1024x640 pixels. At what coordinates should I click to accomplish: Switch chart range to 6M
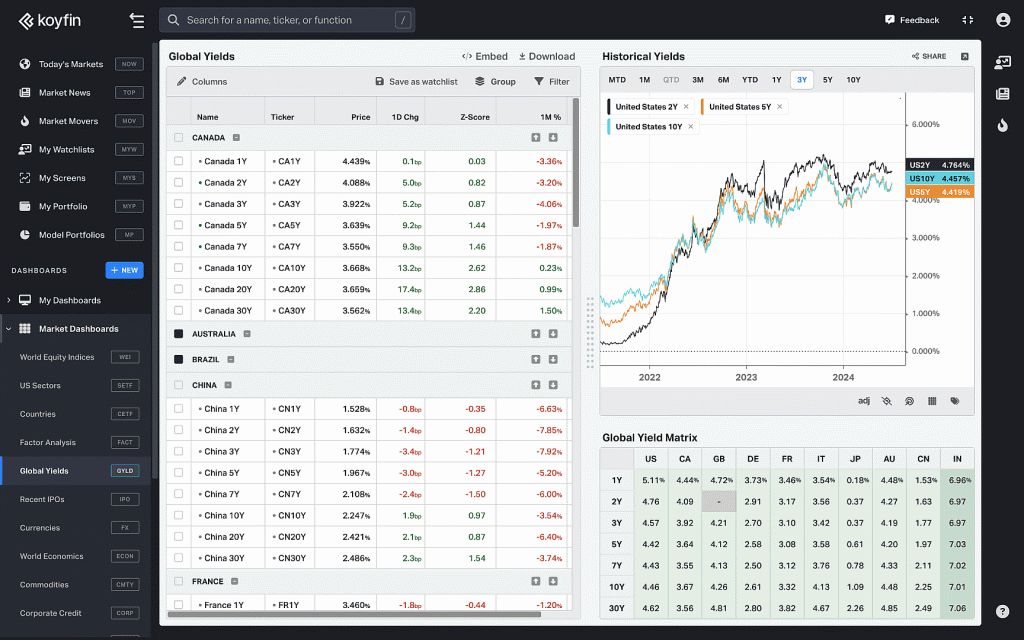(x=723, y=80)
